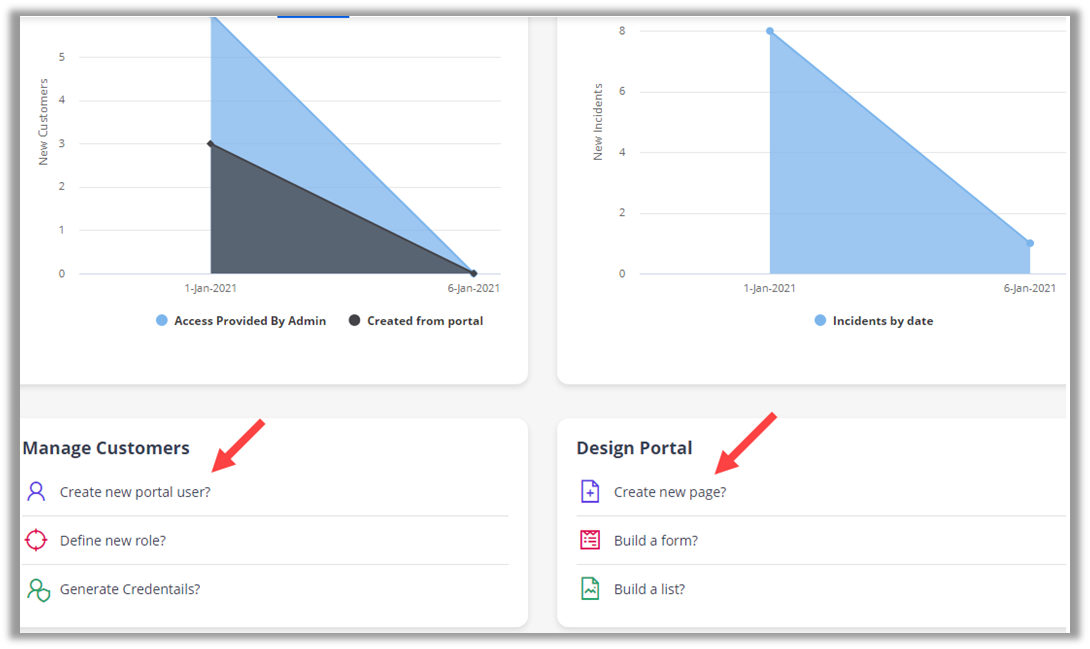Click the incidents data point at 1-Jan-2021

pyautogui.click(x=770, y=31)
